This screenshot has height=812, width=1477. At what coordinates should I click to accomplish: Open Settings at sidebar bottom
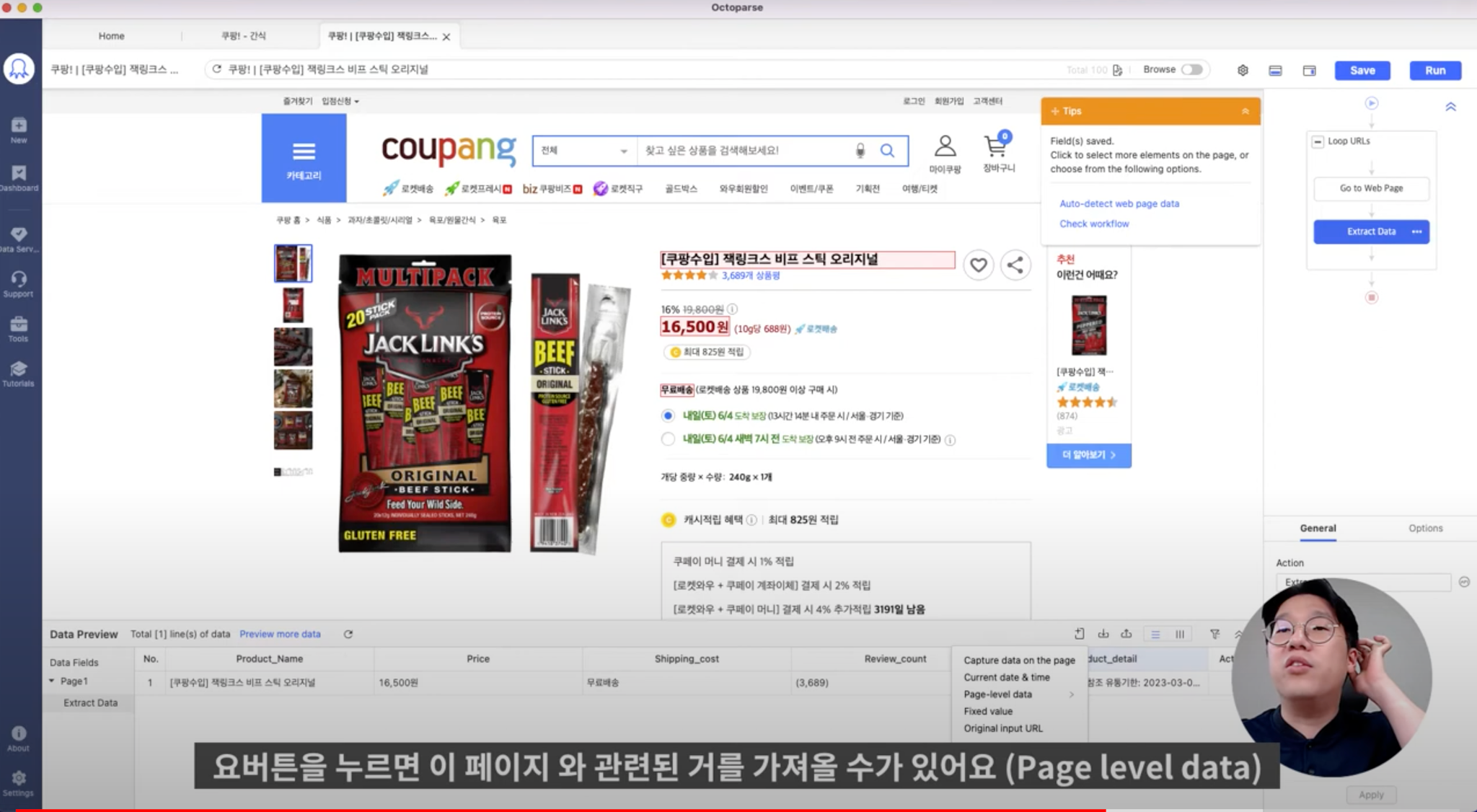click(x=19, y=783)
